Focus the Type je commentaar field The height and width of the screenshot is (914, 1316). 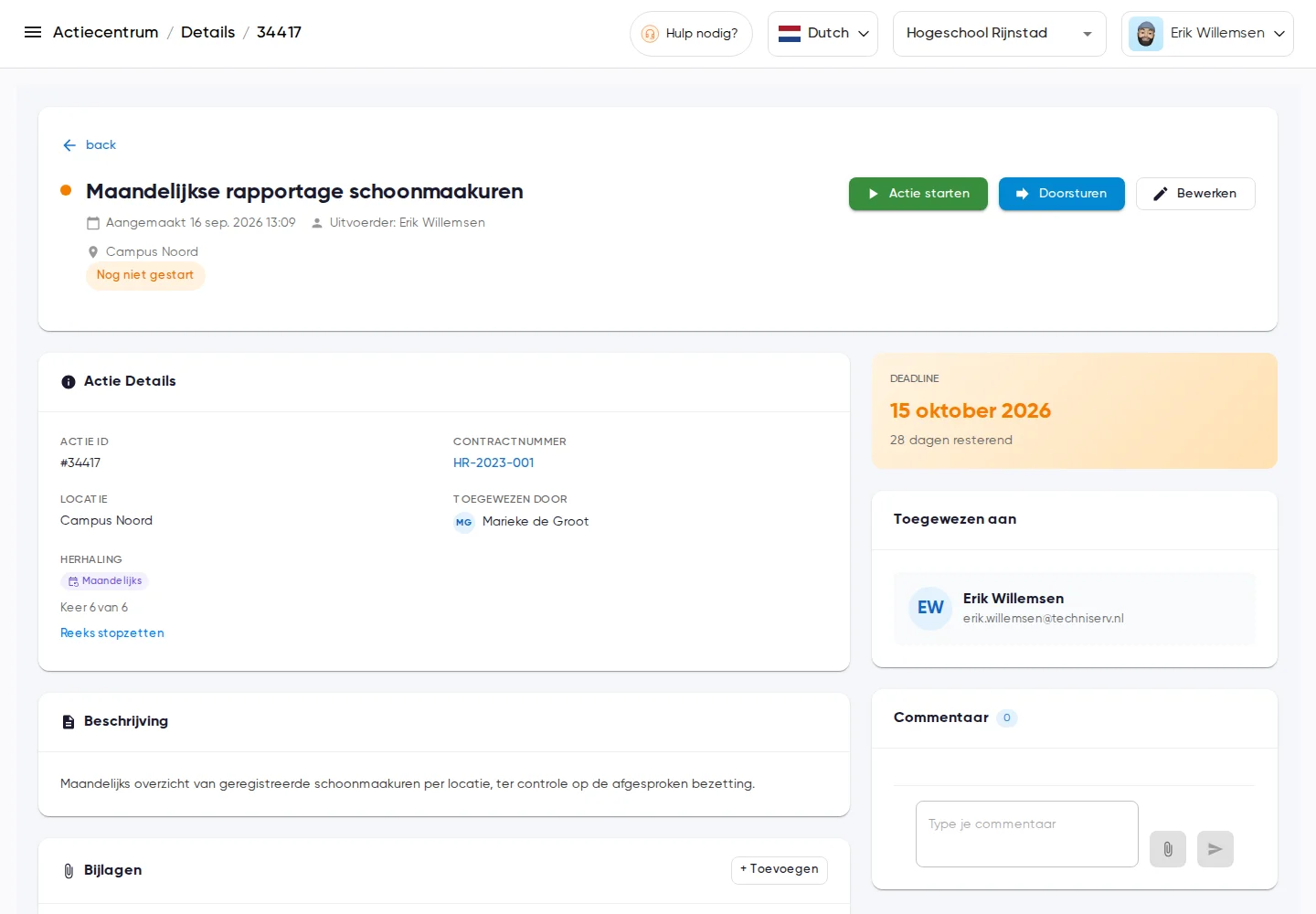click(1027, 834)
